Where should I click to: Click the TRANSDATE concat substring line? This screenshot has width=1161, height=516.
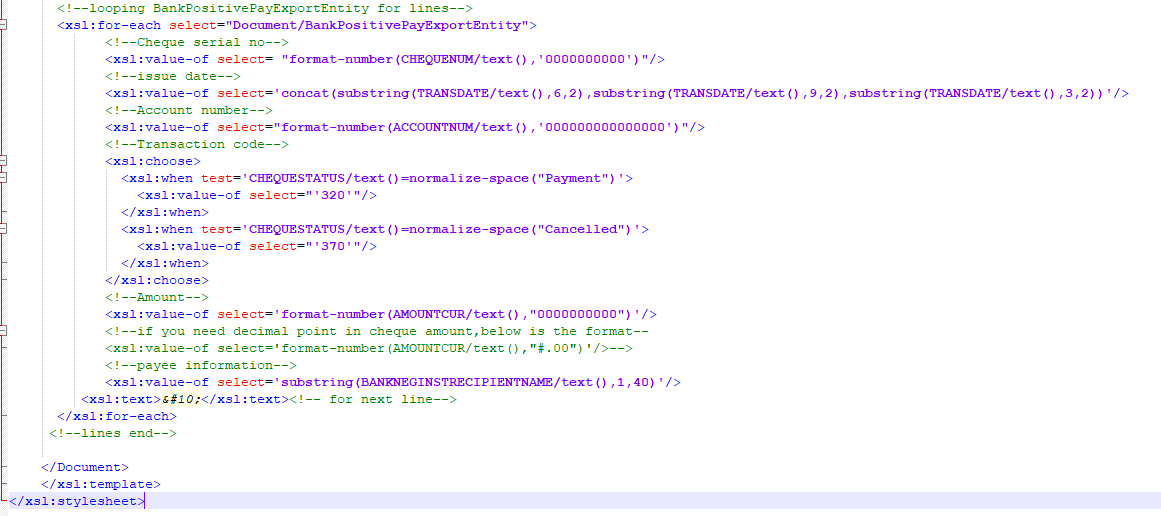[x=617, y=93]
